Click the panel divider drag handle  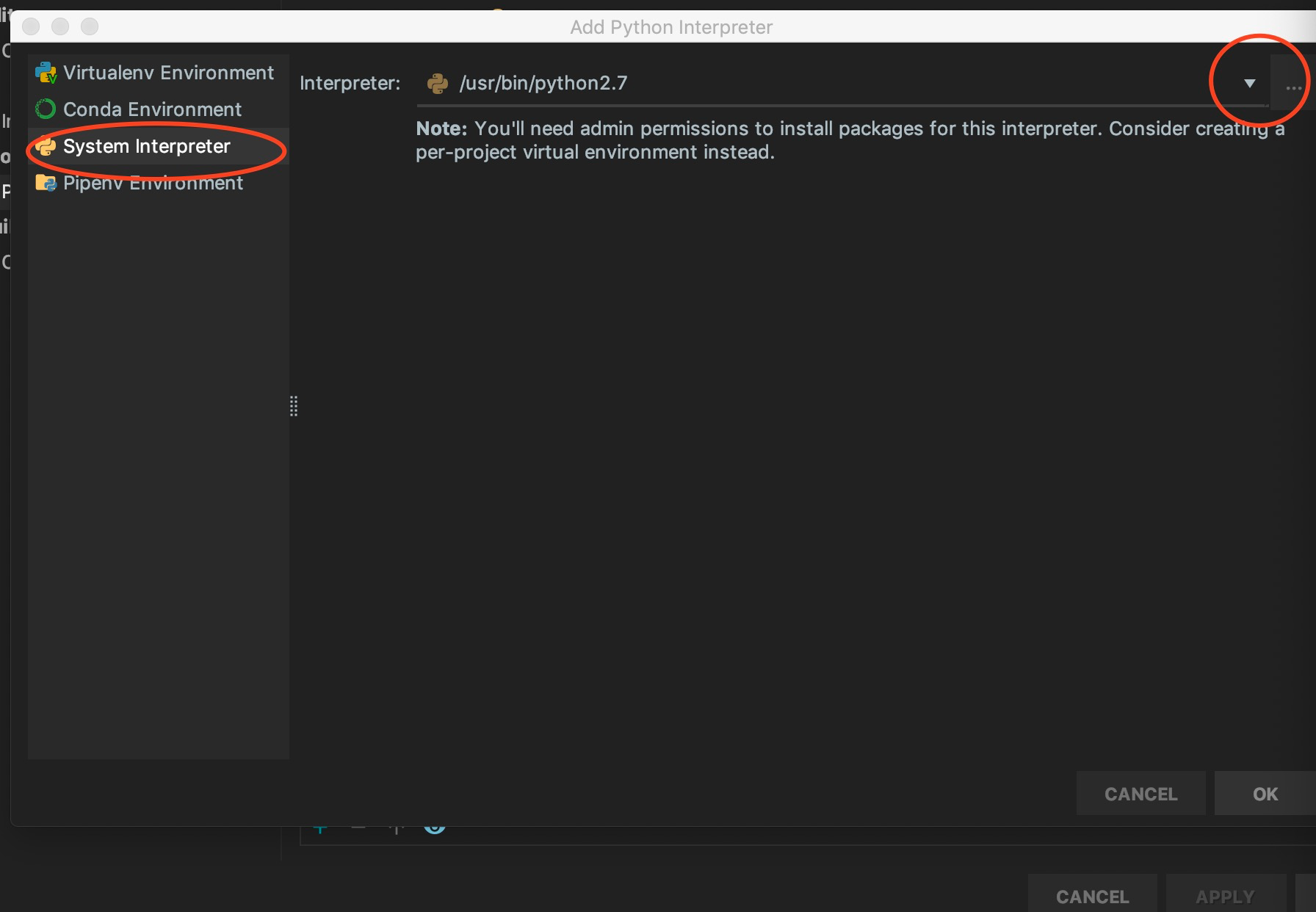293,407
